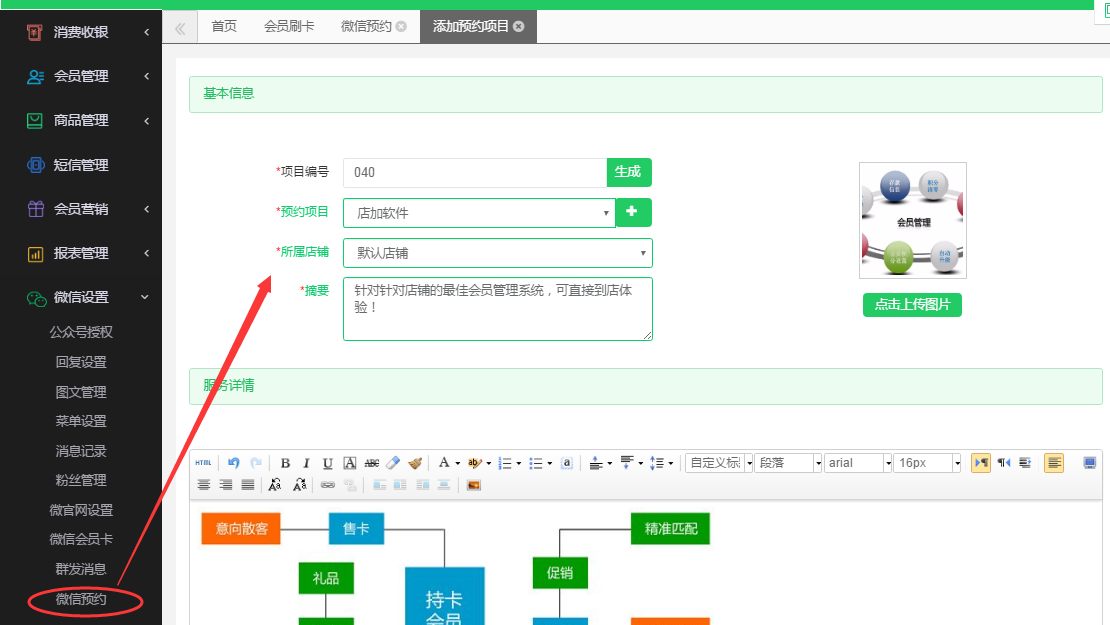This screenshot has width=1110, height=625.
Task: Click the insert hyperlink icon
Action: 327,486
